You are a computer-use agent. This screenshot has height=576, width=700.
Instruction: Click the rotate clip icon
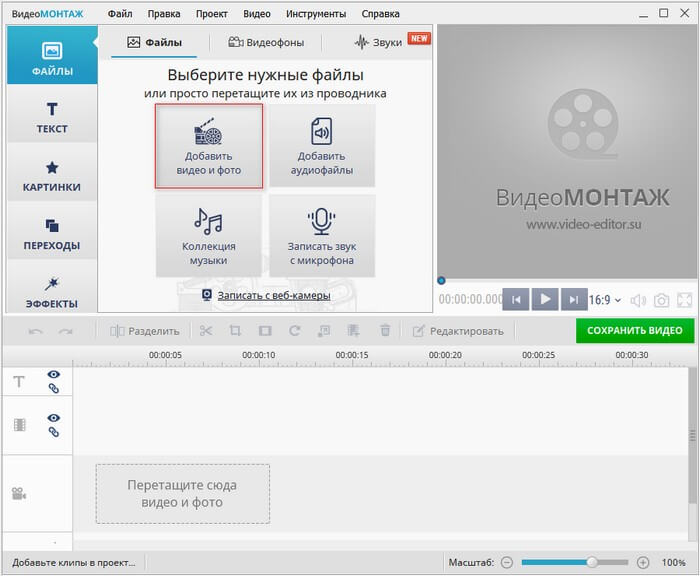[294, 331]
